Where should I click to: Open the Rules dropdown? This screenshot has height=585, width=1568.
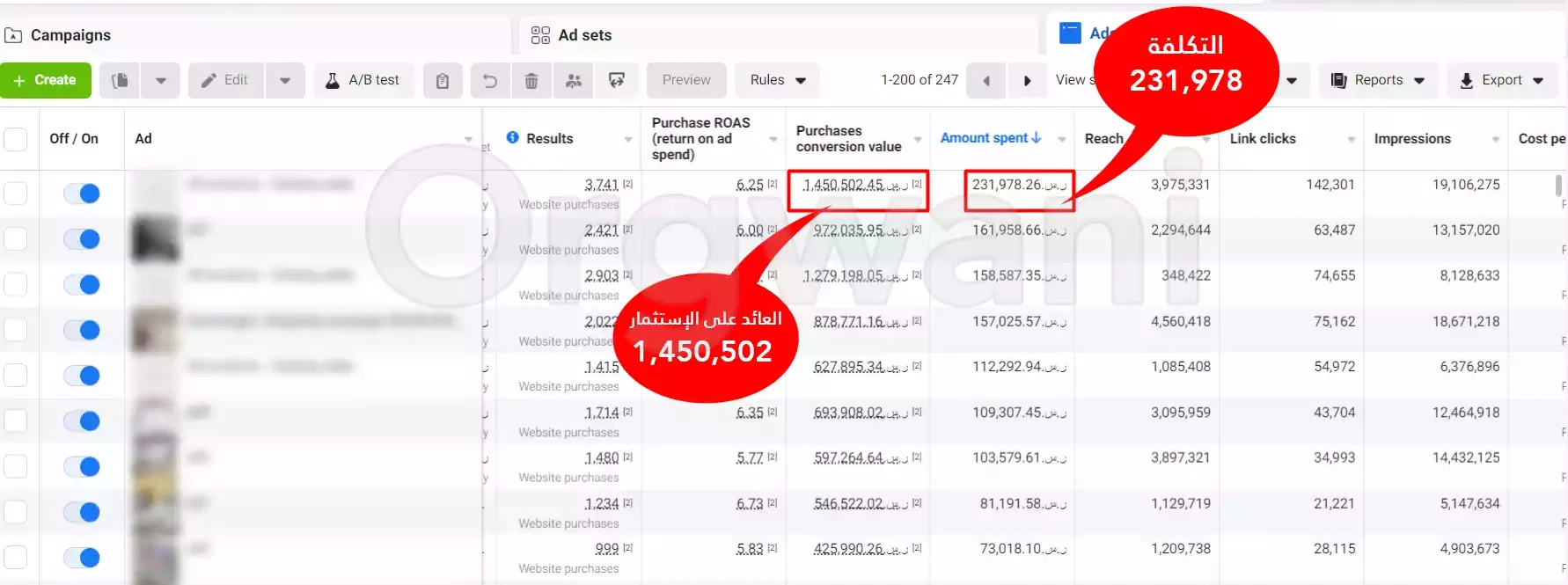(777, 80)
